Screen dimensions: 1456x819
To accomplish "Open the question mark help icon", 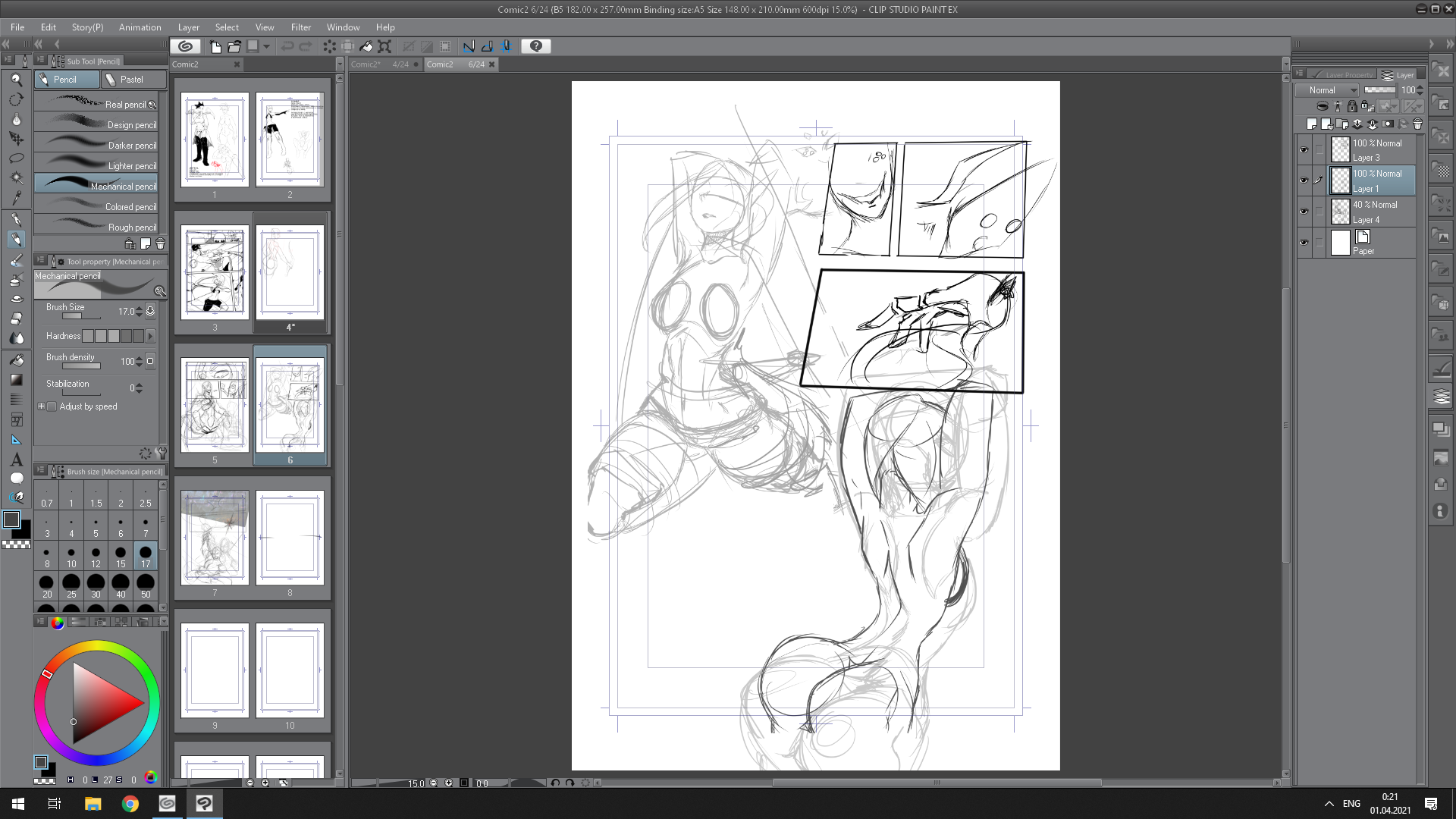I will point(536,46).
